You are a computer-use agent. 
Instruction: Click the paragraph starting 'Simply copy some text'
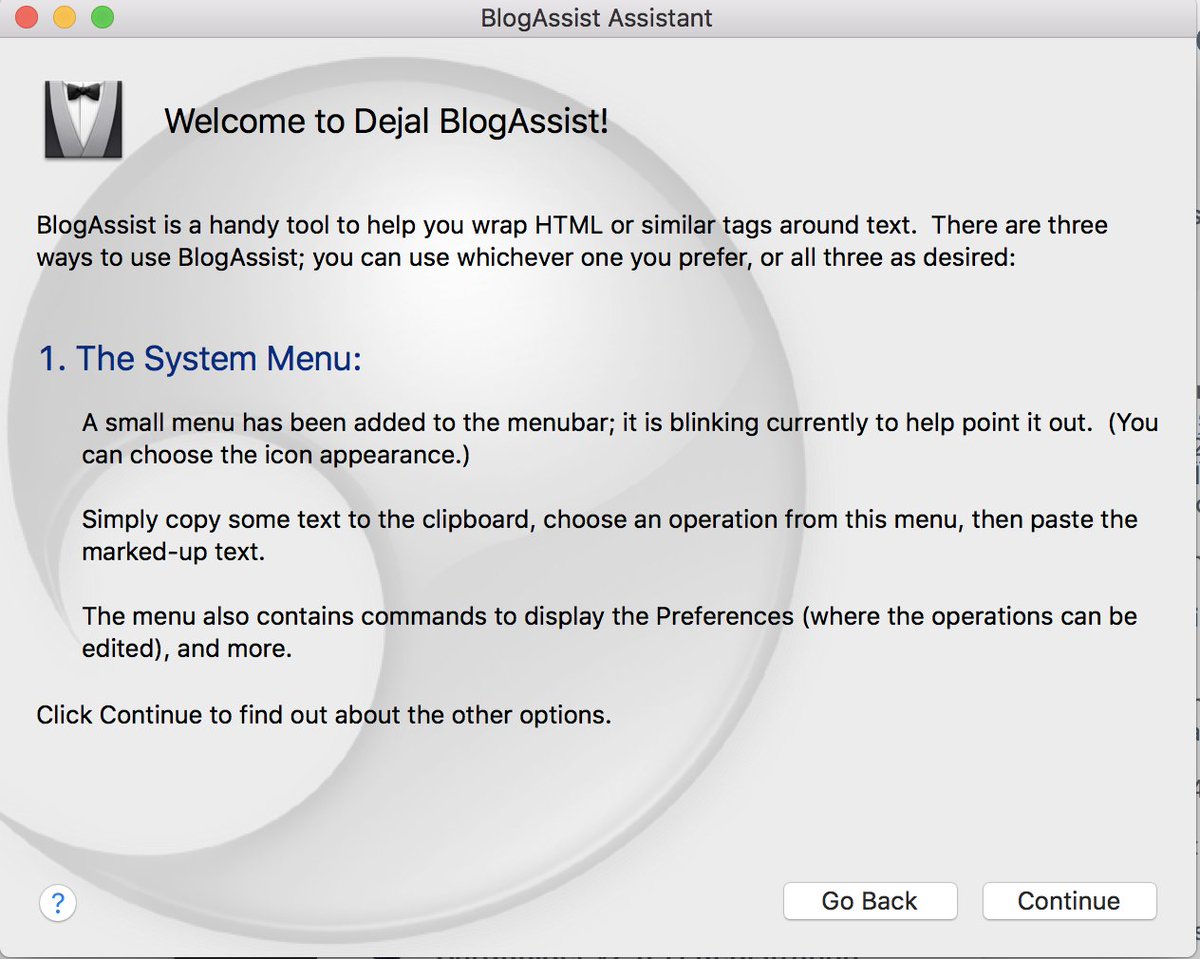[610, 535]
